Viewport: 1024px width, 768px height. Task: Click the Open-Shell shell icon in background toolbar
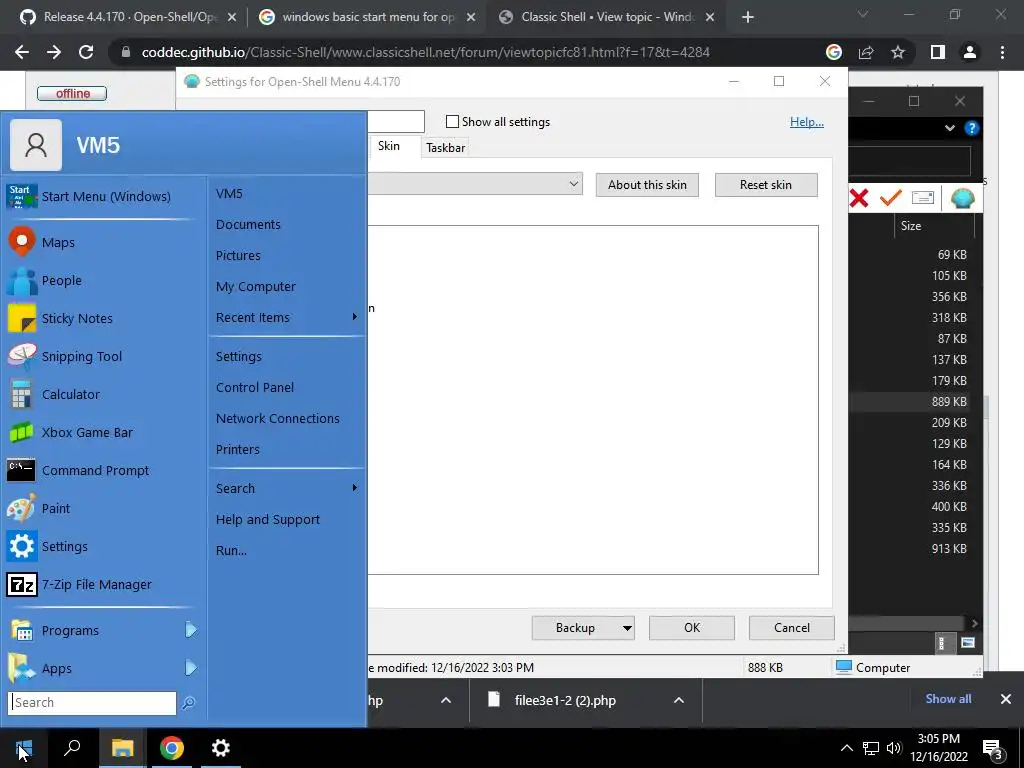(x=962, y=197)
